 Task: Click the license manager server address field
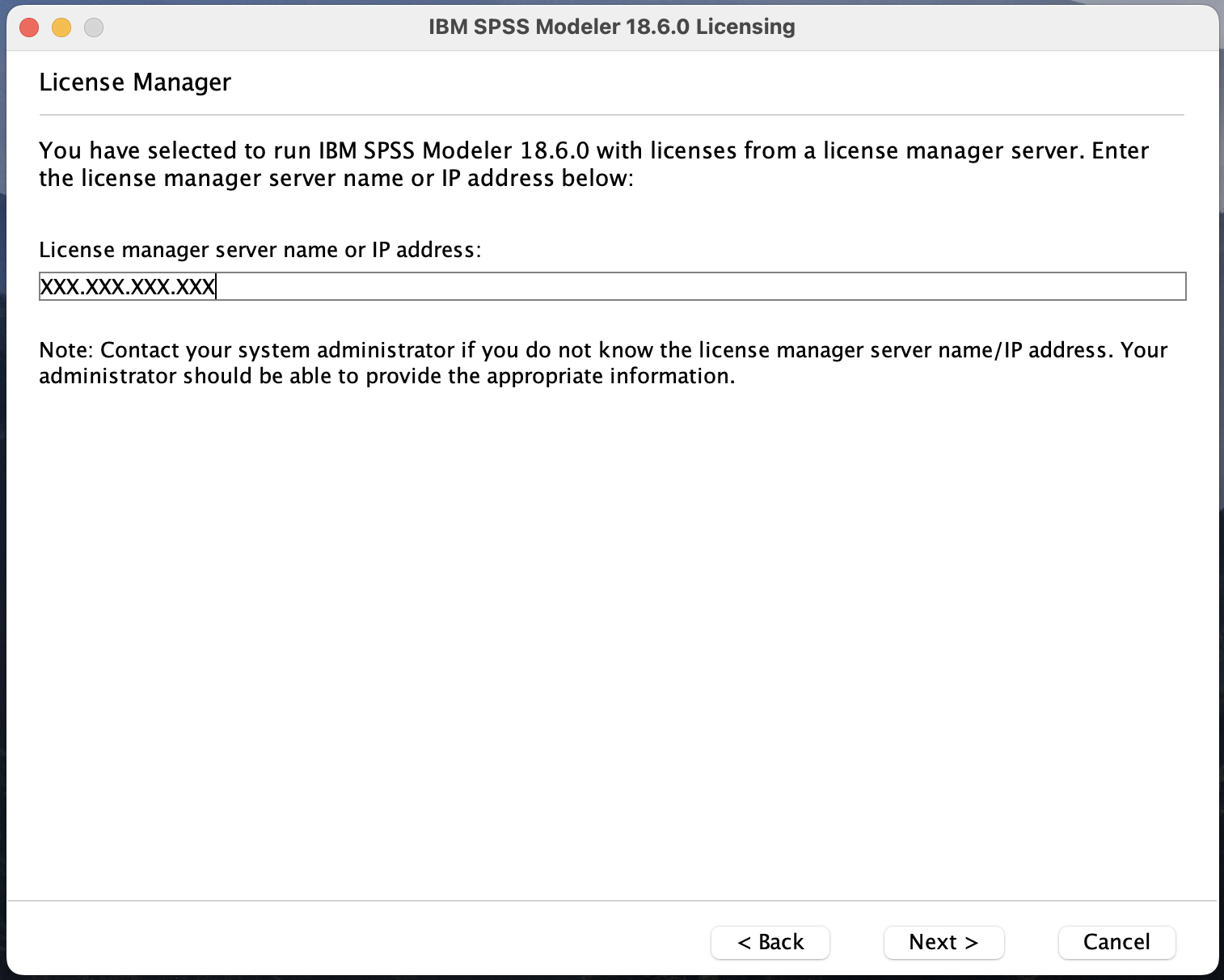tap(612, 286)
